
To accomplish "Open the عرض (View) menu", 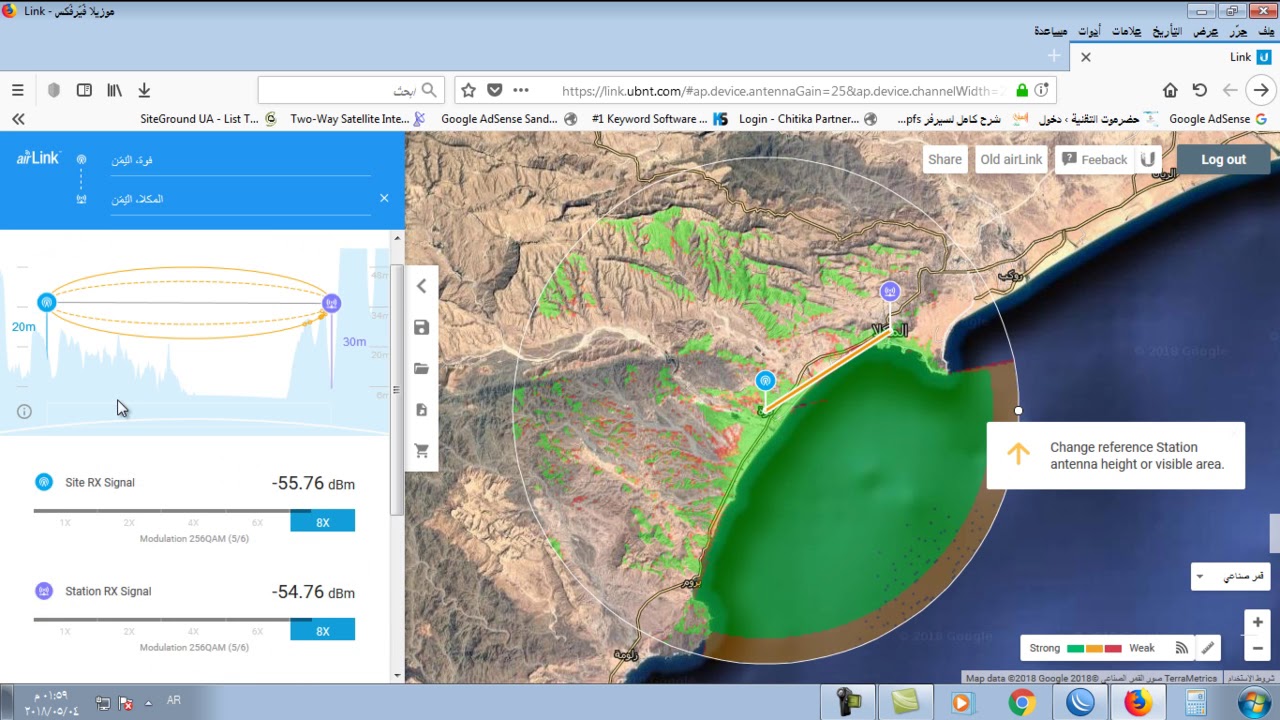I will 1205,31.
